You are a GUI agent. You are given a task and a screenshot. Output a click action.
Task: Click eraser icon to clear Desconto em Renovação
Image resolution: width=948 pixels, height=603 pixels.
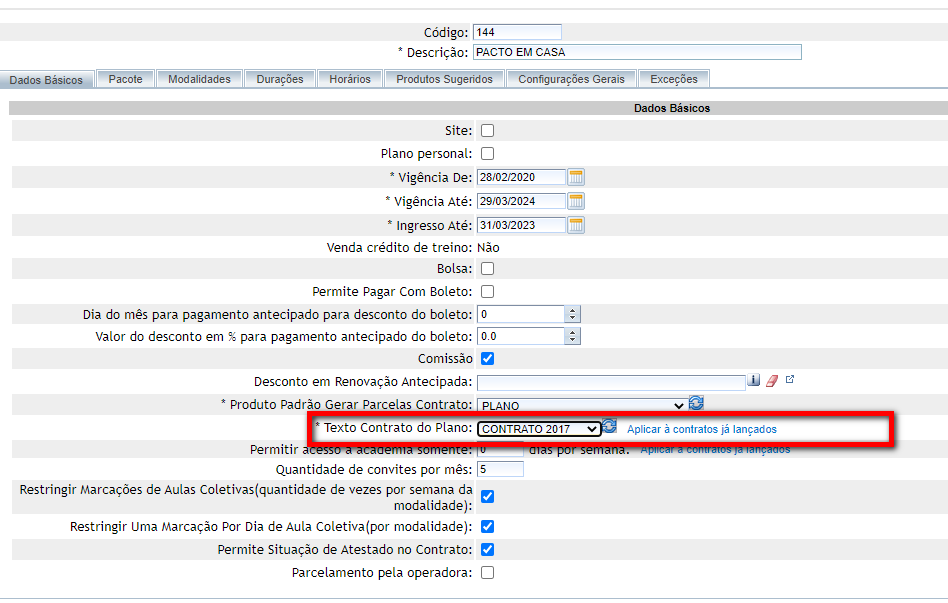(x=771, y=381)
